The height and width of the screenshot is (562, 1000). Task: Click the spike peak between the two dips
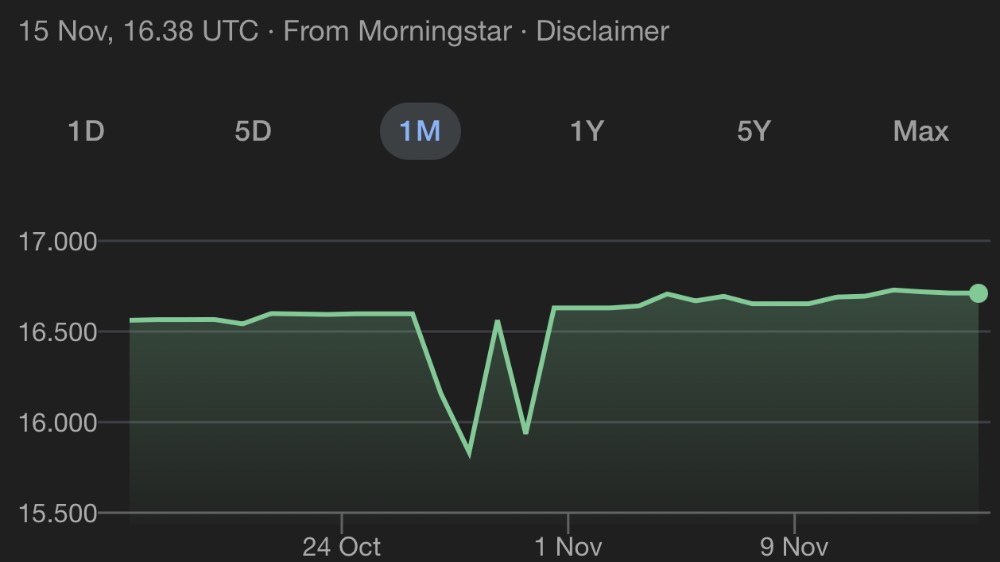pos(497,321)
